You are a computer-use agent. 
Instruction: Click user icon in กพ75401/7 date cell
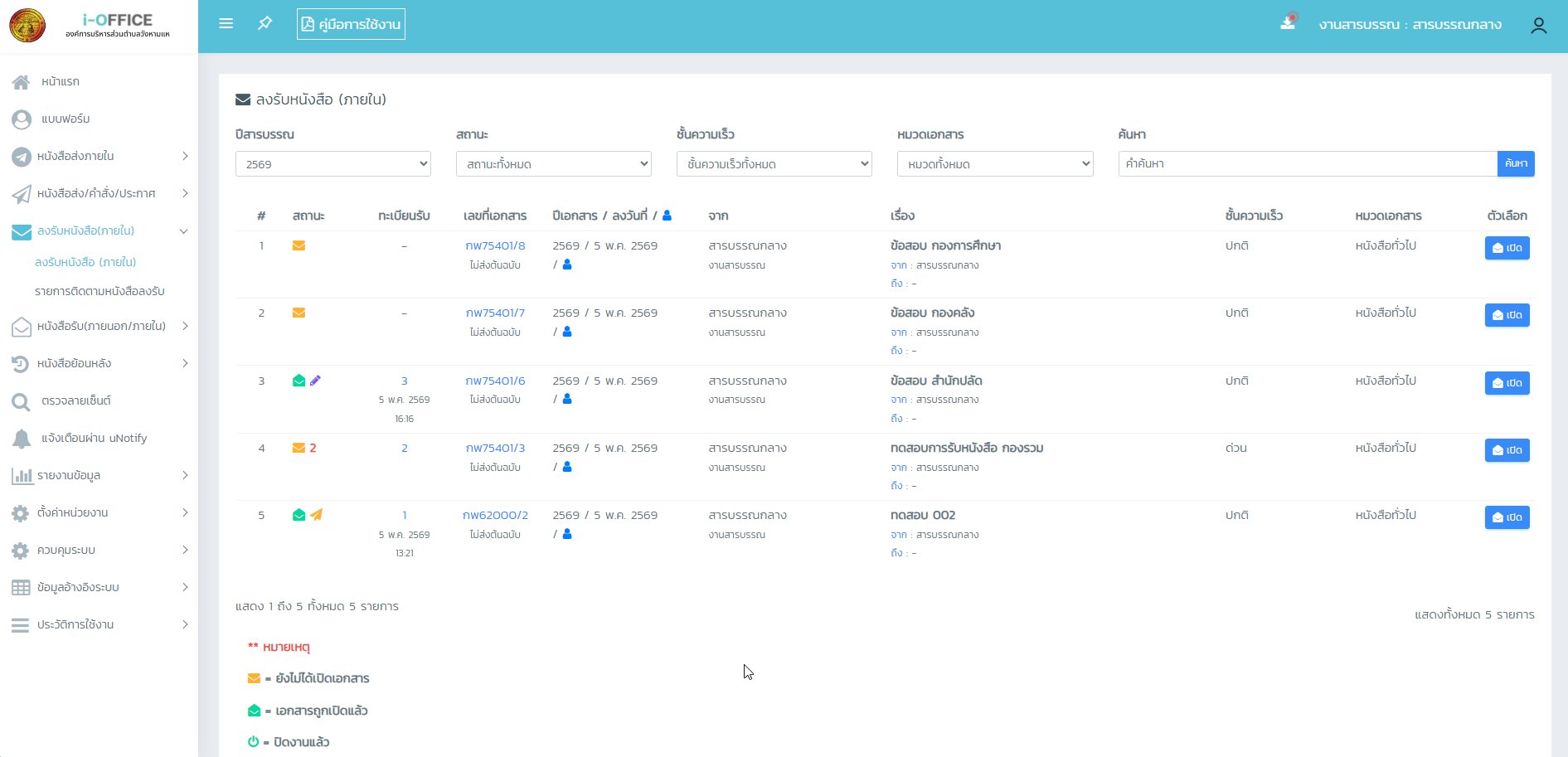(567, 332)
